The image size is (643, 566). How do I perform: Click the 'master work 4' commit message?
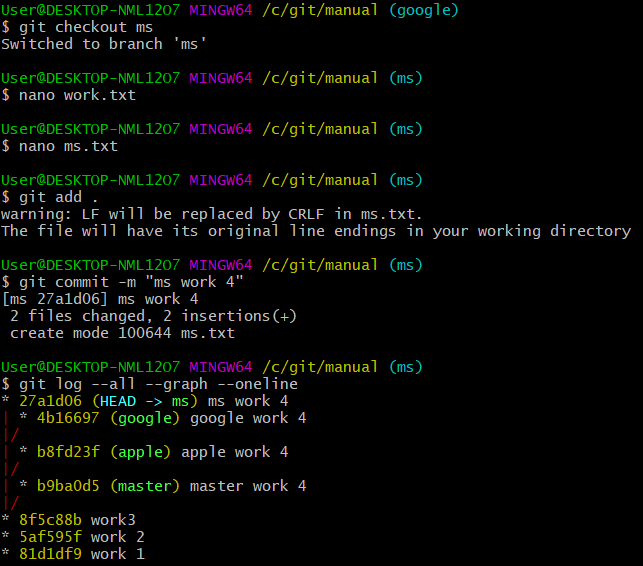coord(248,486)
